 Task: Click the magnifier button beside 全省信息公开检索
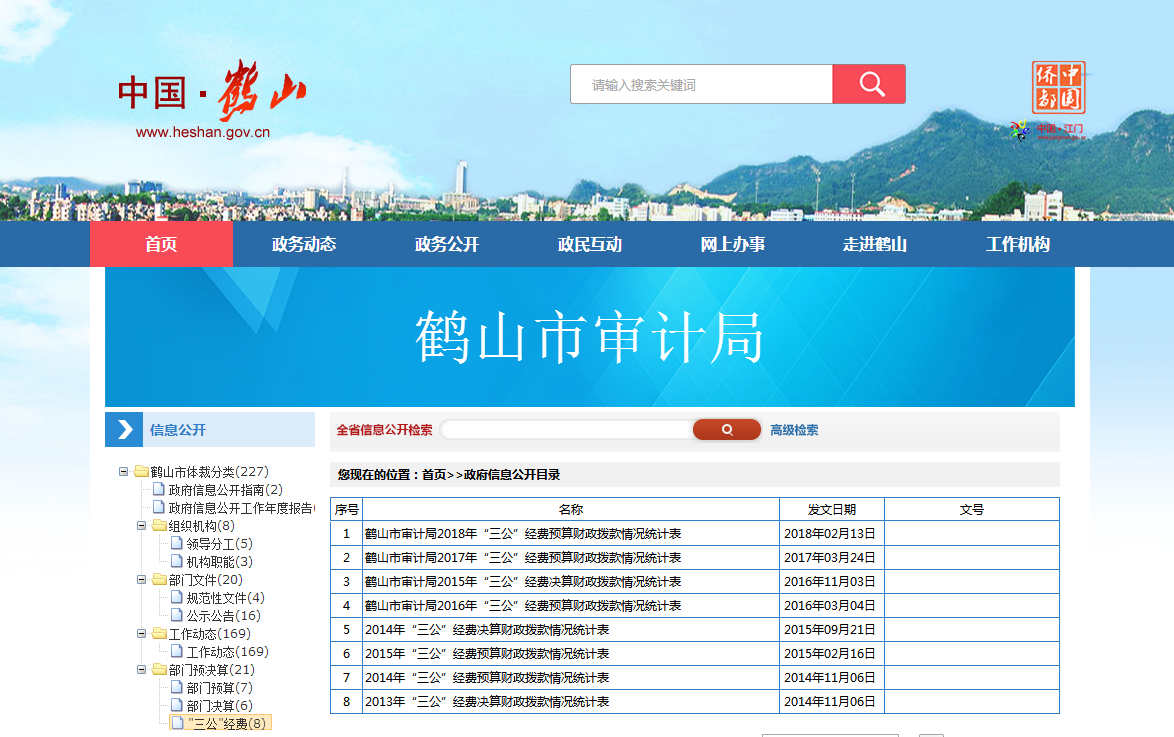(727, 430)
